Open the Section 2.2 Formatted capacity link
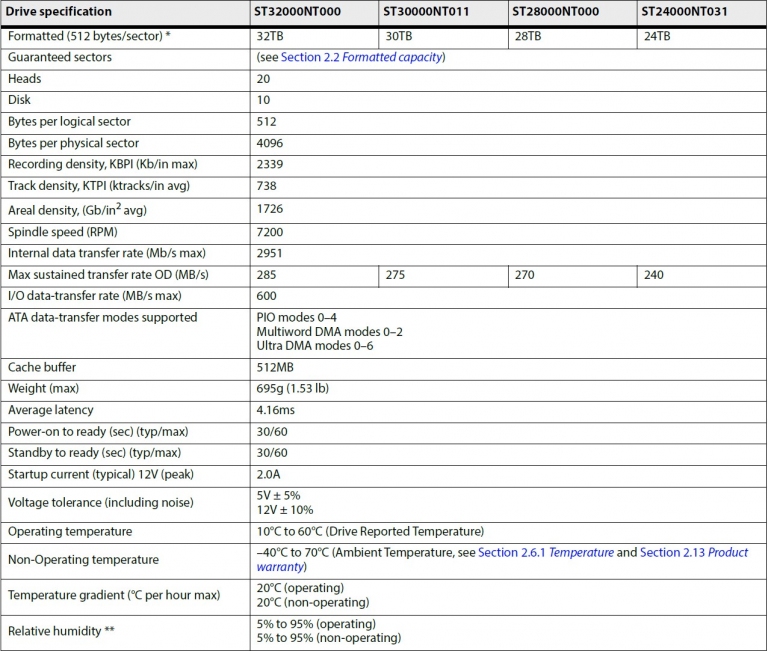Viewport: 768px width, 651px height. [x=361, y=57]
